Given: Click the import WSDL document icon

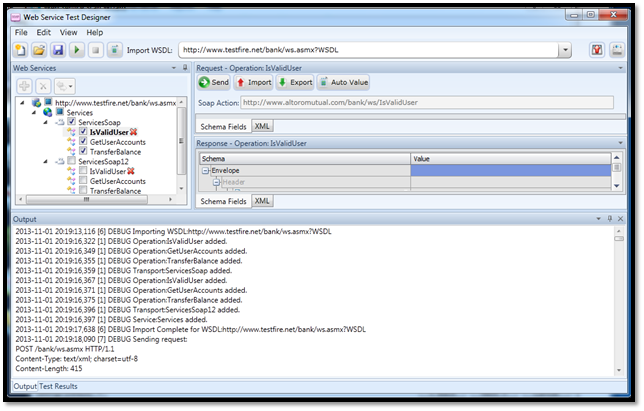Looking at the screenshot, I should (x=114, y=50).
